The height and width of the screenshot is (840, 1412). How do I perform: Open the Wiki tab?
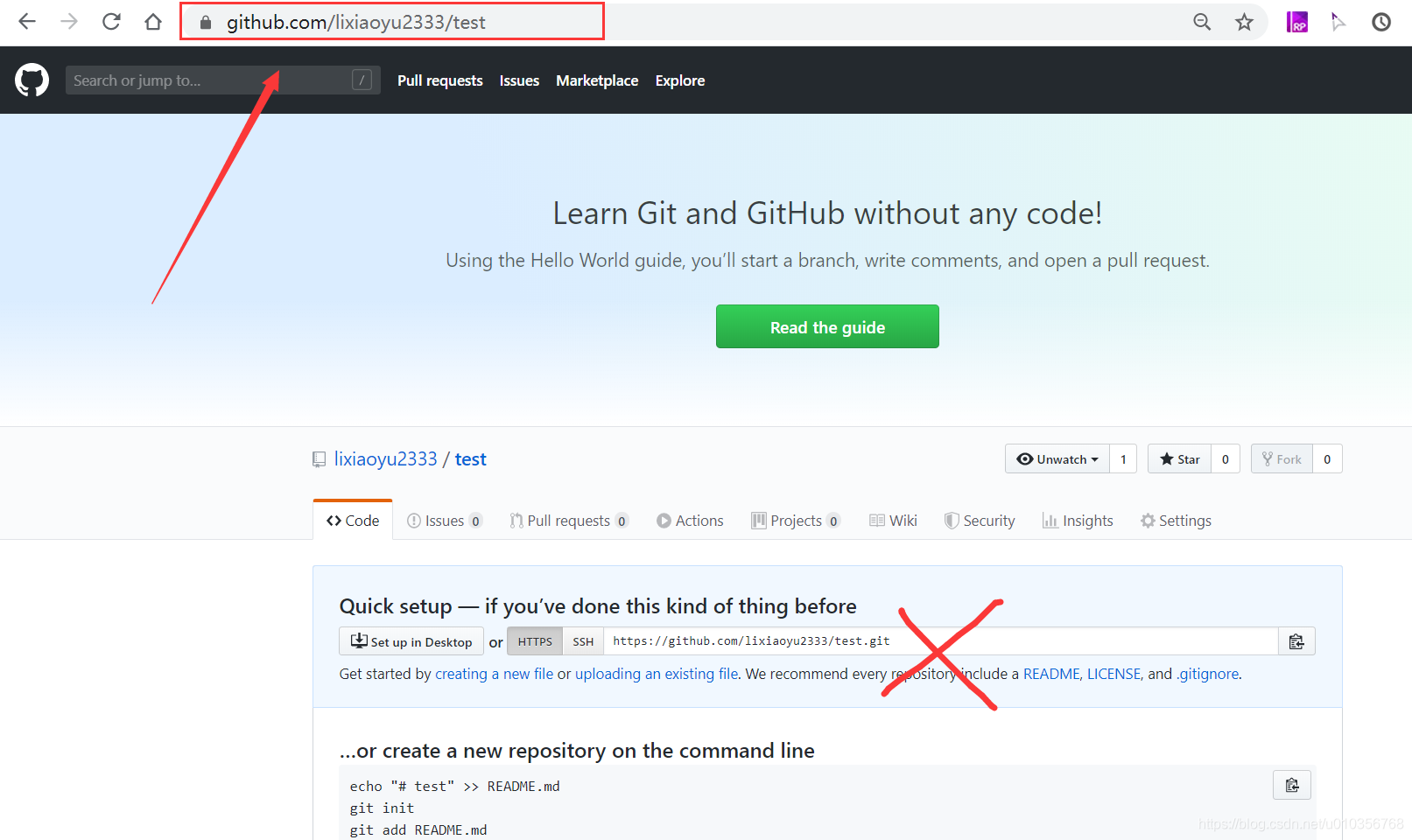[x=893, y=521]
